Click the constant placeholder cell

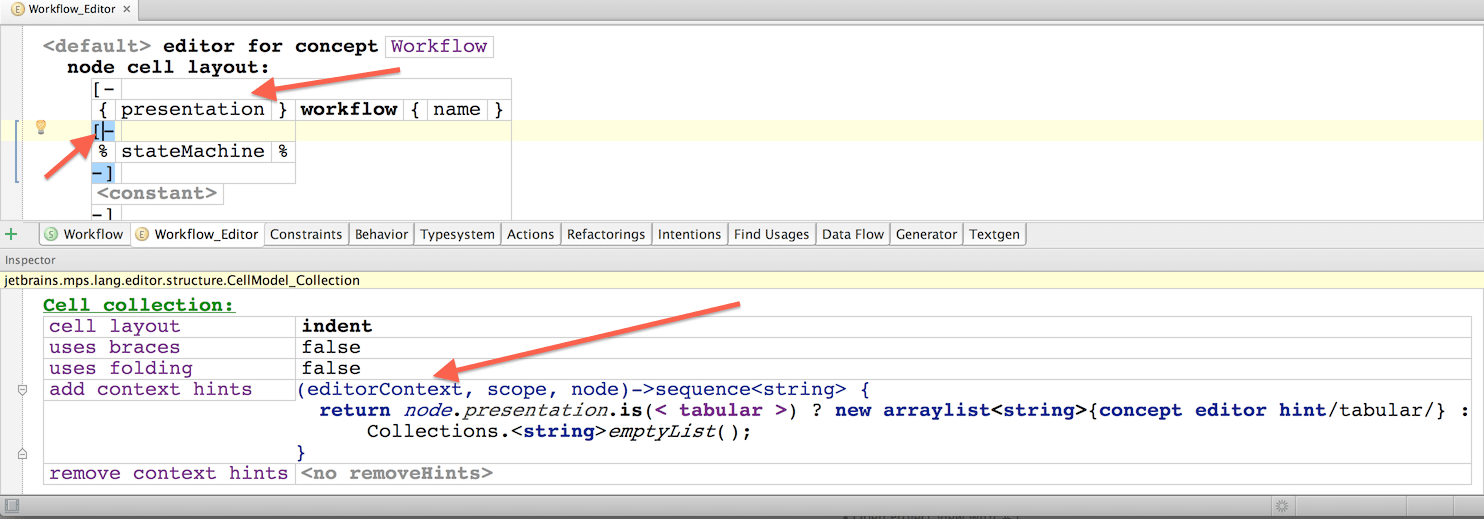click(157, 193)
